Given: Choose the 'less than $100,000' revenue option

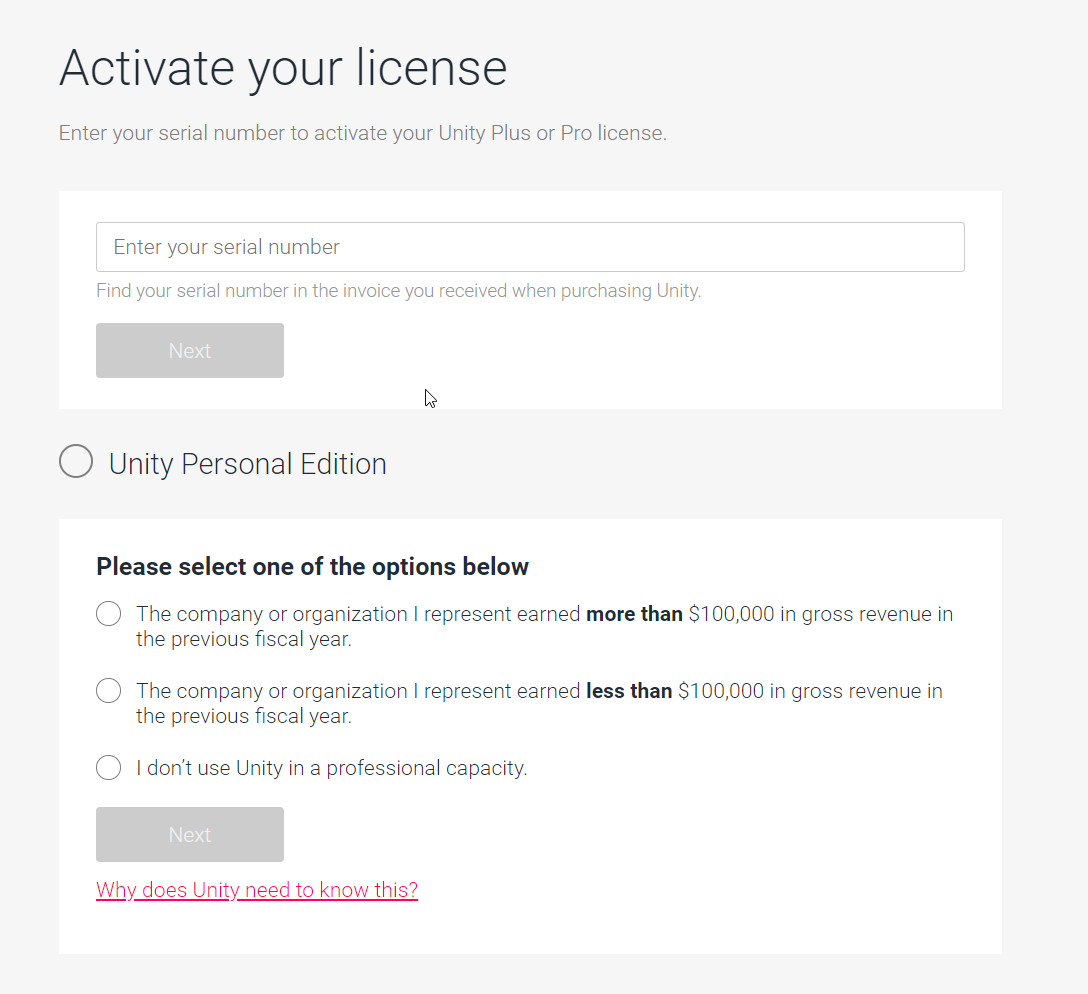Looking at the screenshot, I should tap(108, 690).
